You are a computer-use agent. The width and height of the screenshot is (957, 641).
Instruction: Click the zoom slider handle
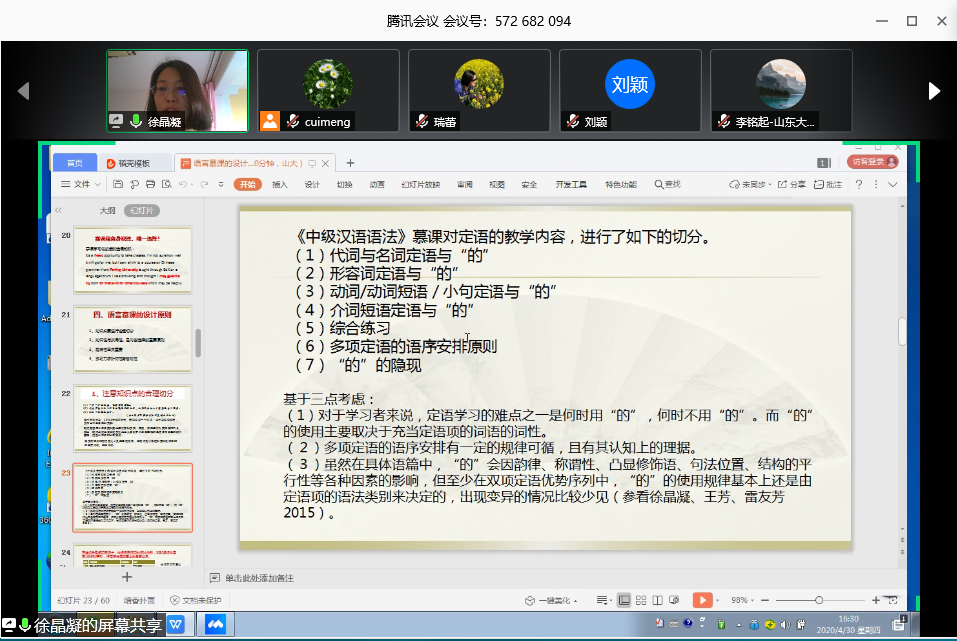[819, 600]
